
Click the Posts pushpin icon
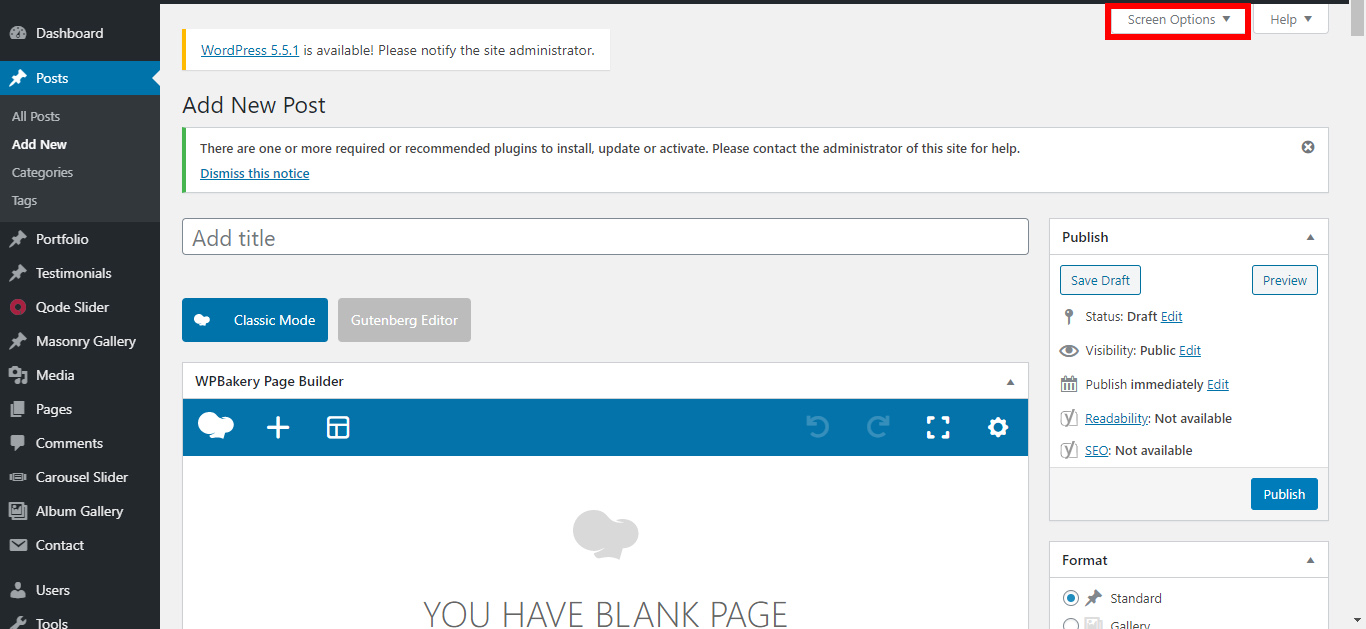click(18, 78)
